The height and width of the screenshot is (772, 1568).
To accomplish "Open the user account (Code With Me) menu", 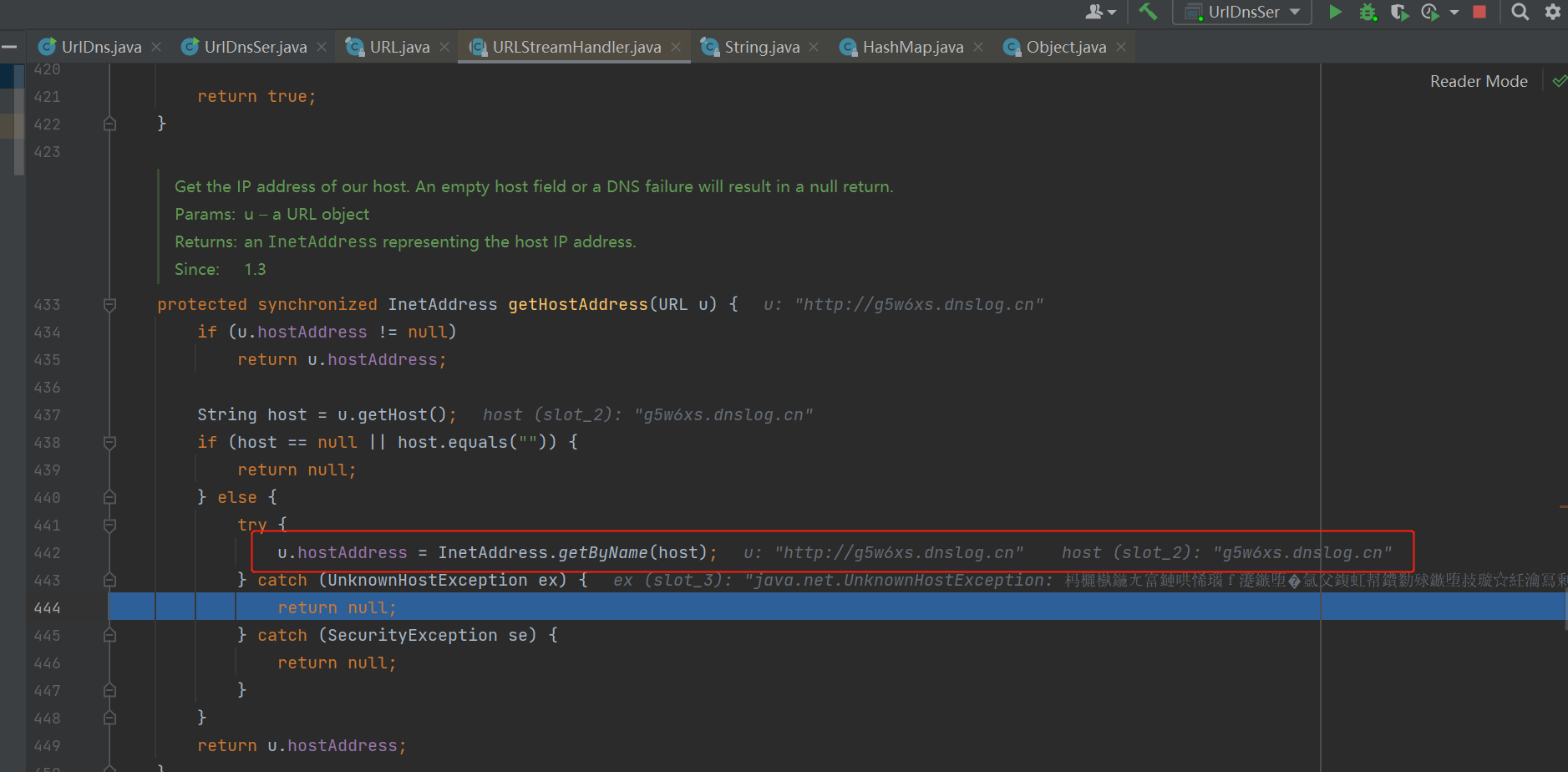I will click(1099, 12).
